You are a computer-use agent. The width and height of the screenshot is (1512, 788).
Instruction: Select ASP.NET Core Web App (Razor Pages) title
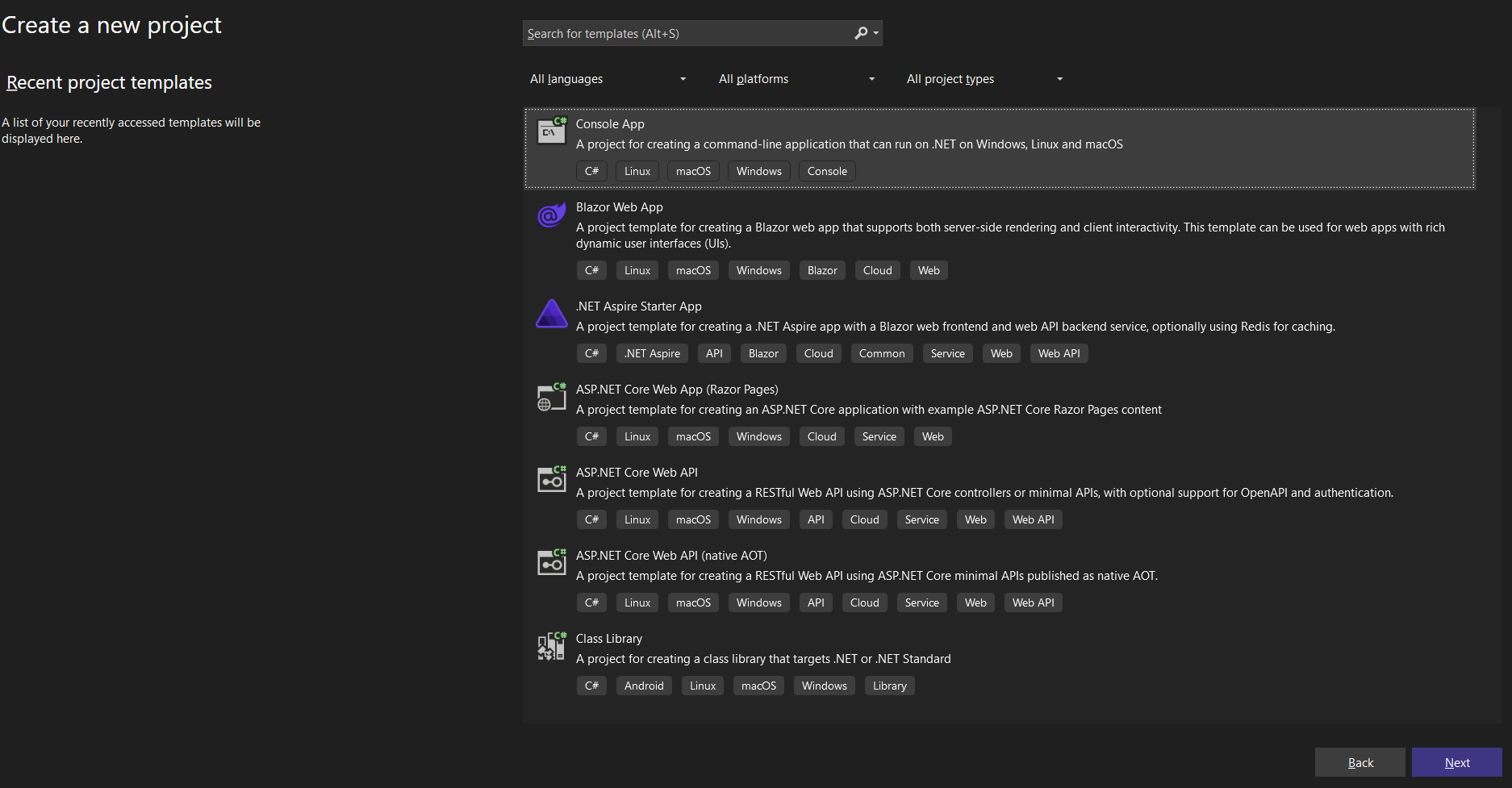tap(677, 390)
